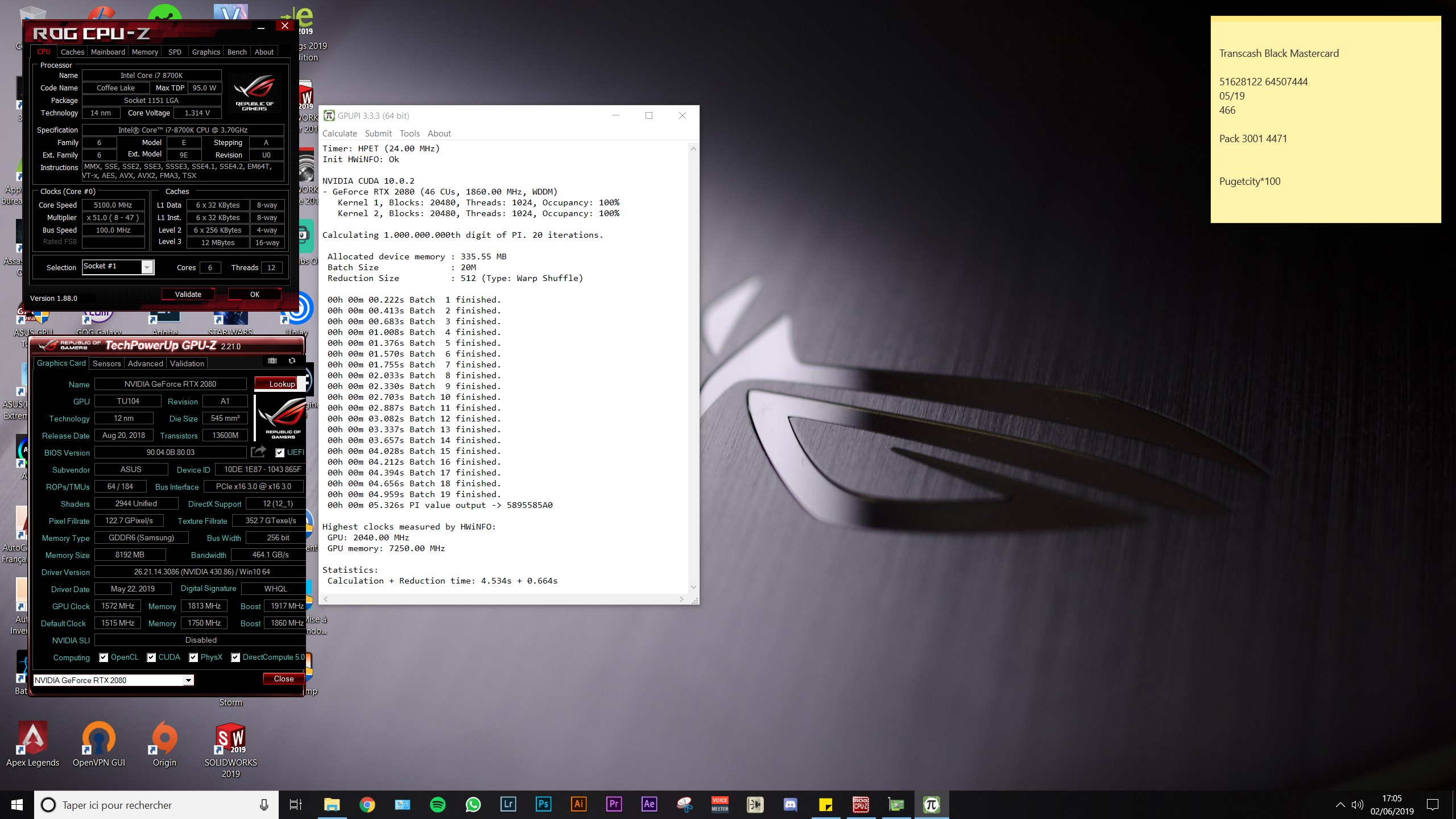Image resolution: width=1456 pixels, height=819 pixels.
Task: Open Adobe Premiere Pro from taskbar
Action: pos(614,804)
